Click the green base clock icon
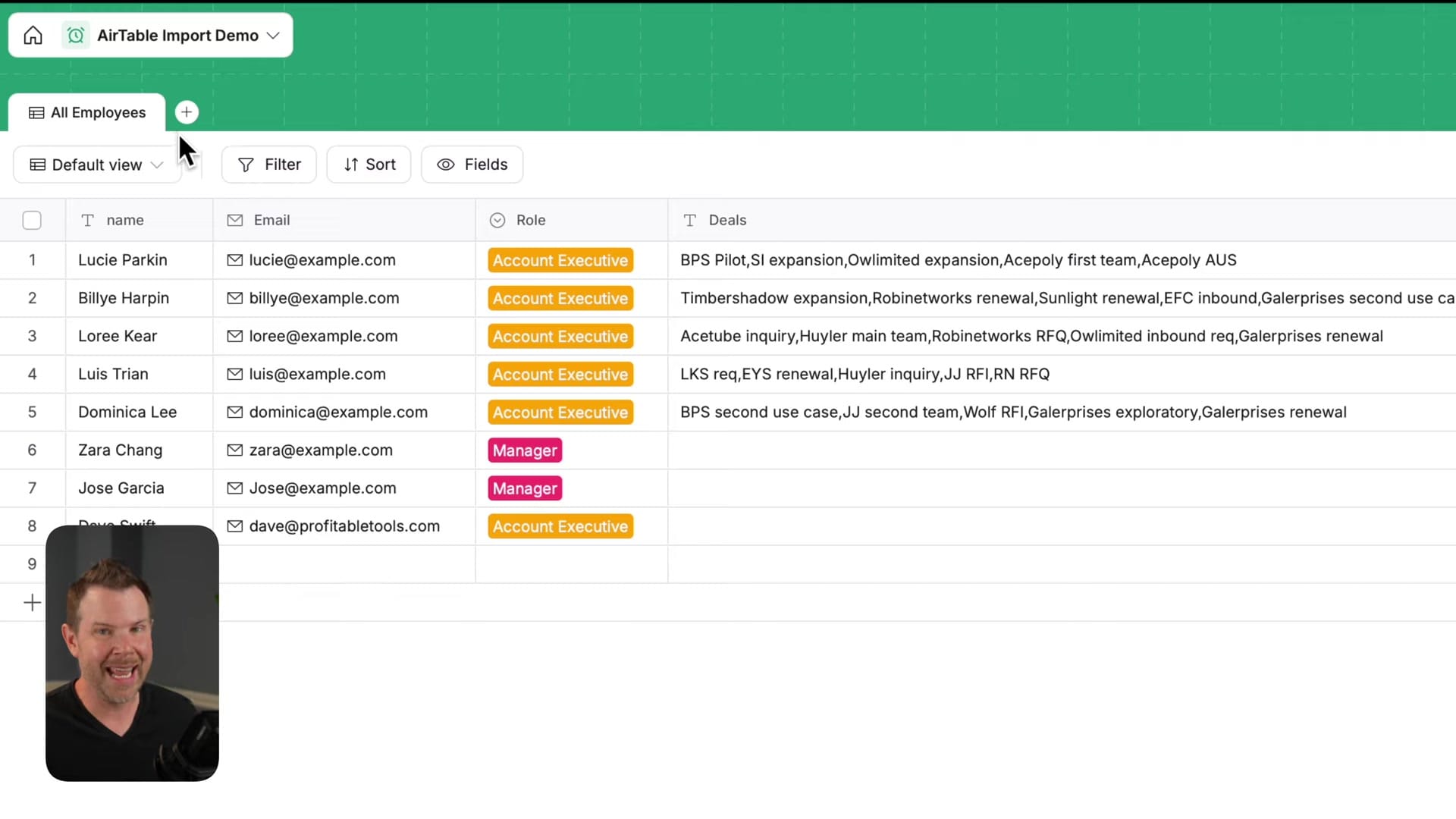This screenshot has height=819, width=1456. [76, 36]
